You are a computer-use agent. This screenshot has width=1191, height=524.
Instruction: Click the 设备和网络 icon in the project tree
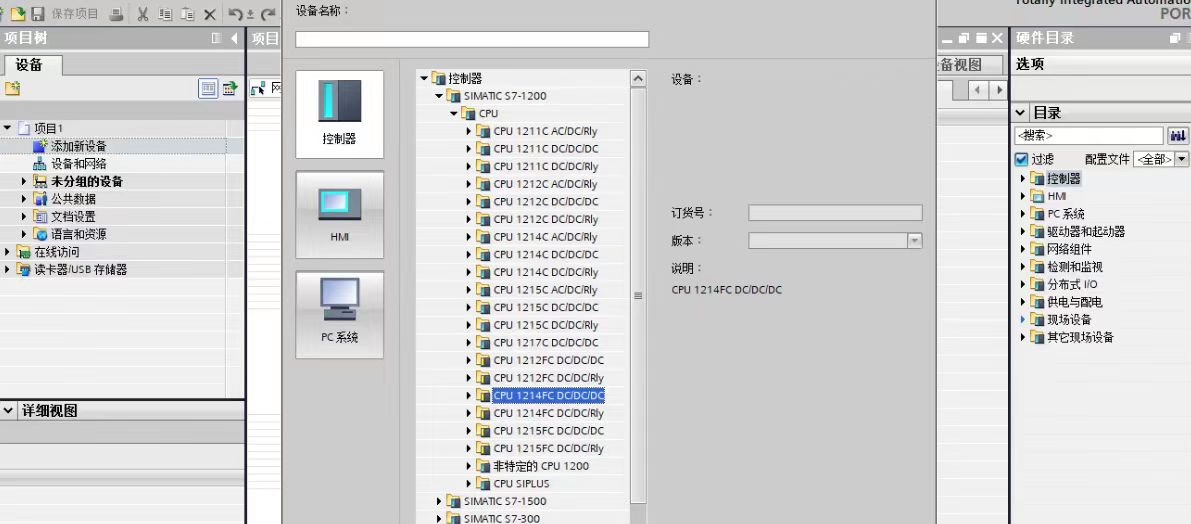click(40, 164)
